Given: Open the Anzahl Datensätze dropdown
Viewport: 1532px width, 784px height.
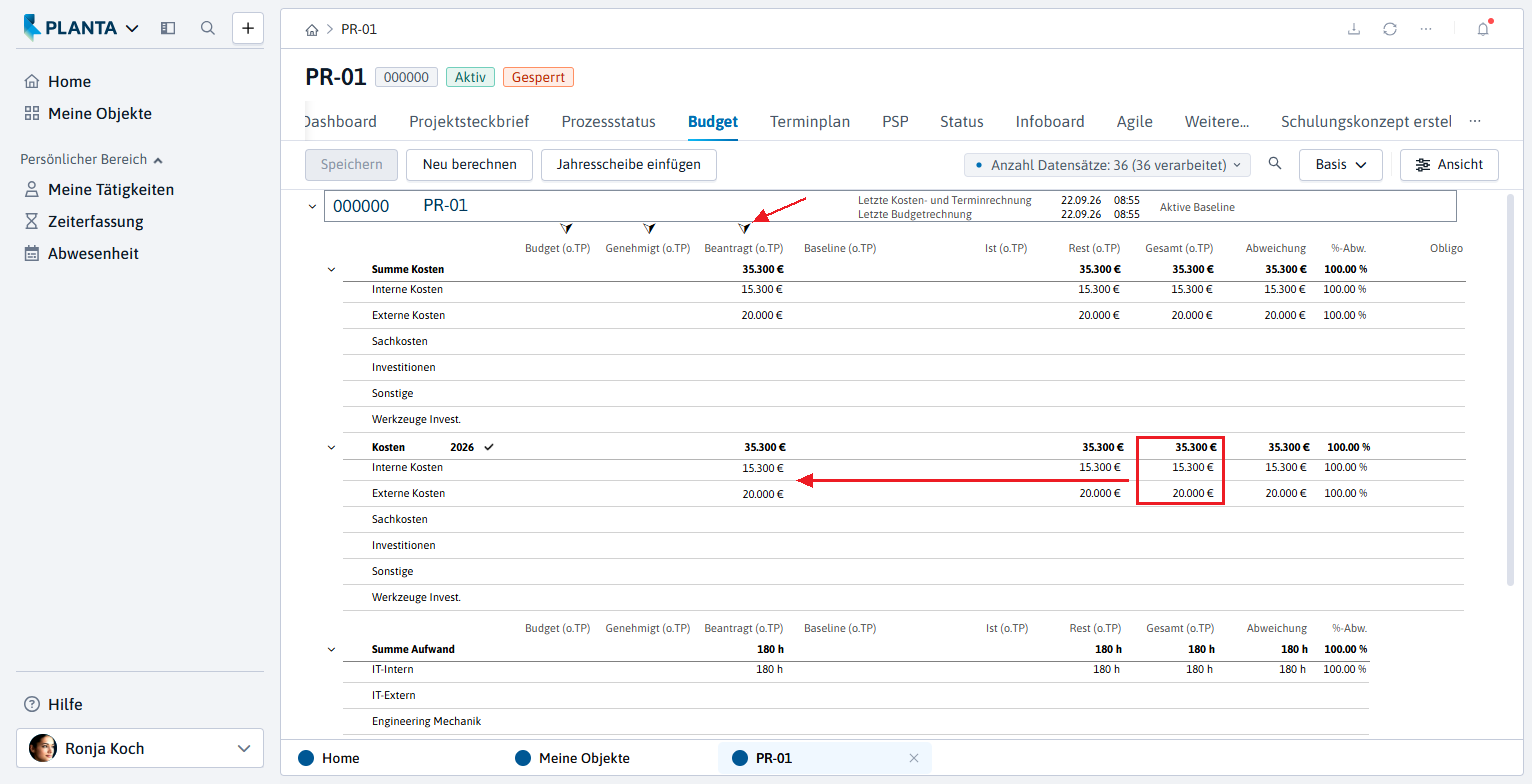Looking at the screenshot, I should [1107, 165].
